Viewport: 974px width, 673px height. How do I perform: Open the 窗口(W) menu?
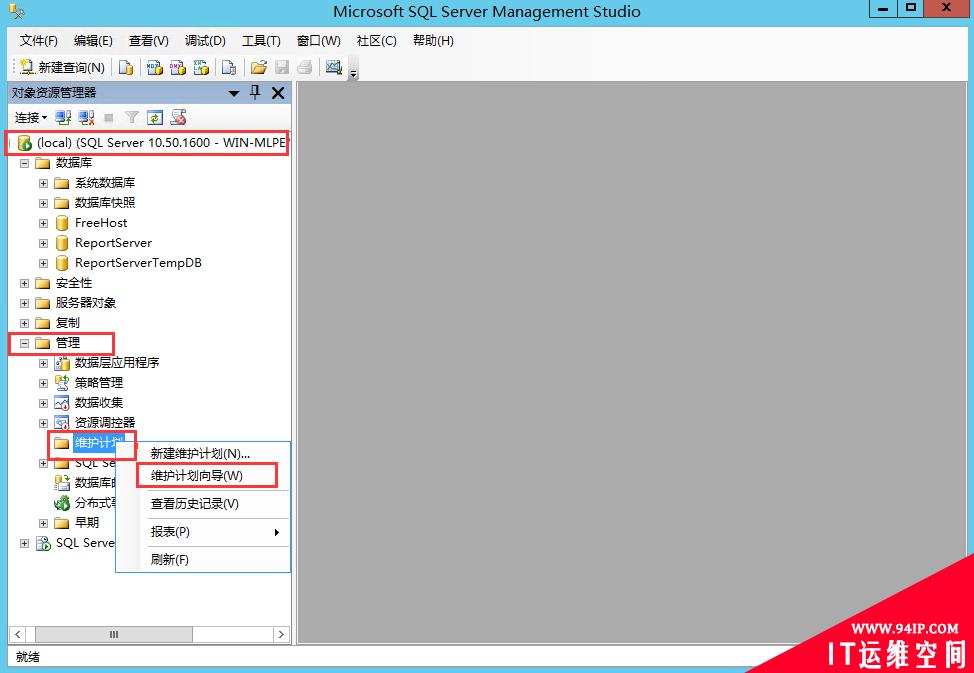click(x=319, y=40)
